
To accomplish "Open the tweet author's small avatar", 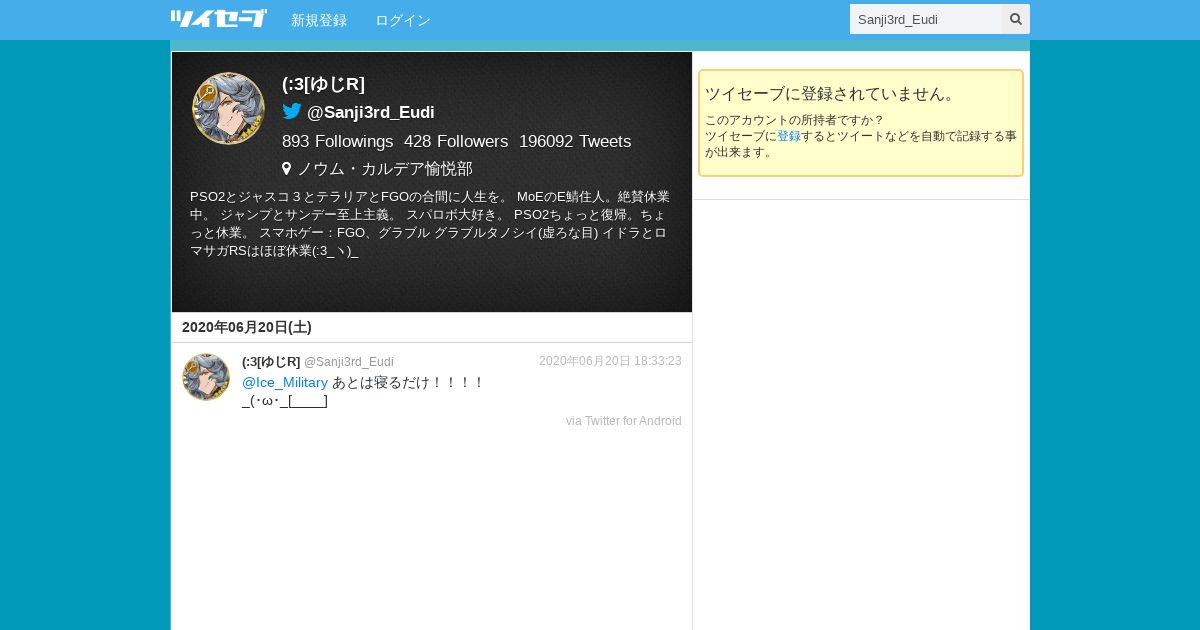I will (x=206, y=377).
